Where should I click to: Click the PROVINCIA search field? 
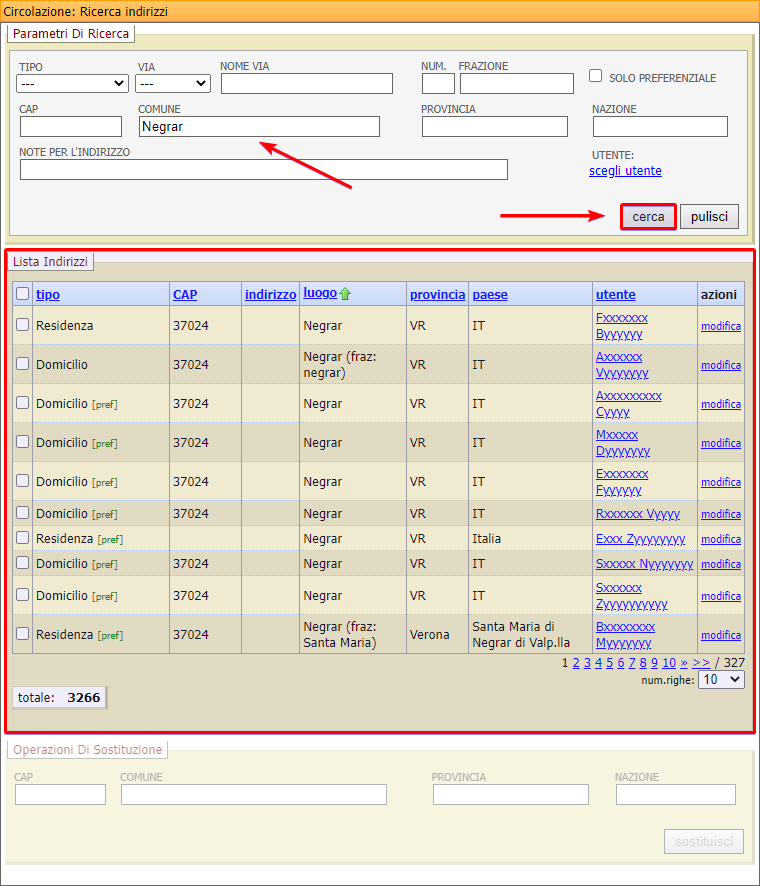(494, 126)
